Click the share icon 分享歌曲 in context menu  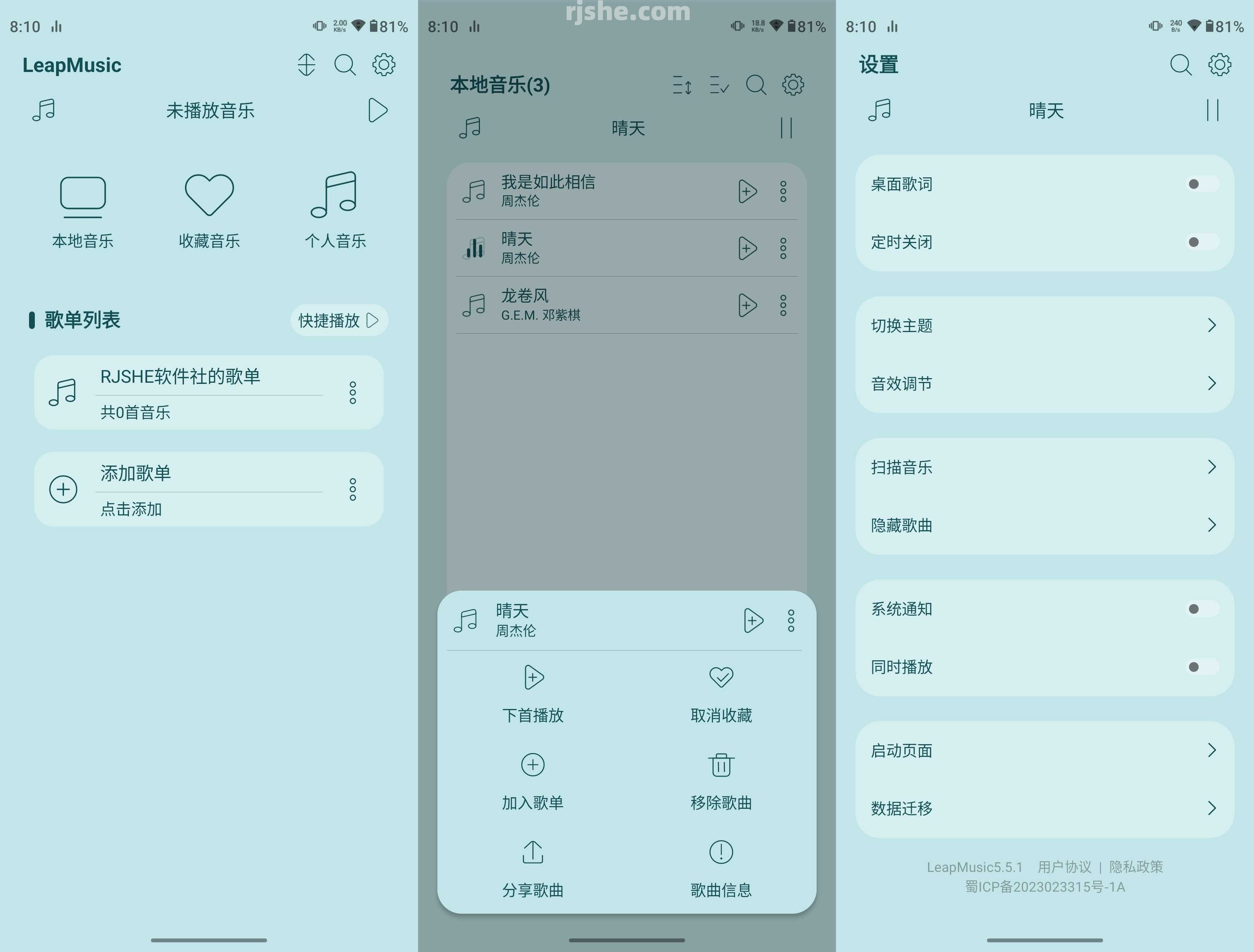click(x=532, y=854)
